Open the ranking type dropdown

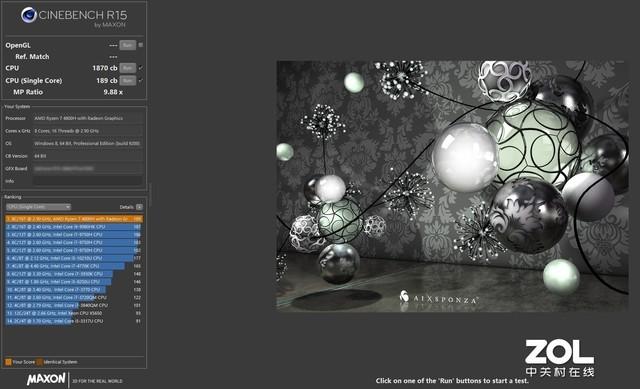point(38,207)
